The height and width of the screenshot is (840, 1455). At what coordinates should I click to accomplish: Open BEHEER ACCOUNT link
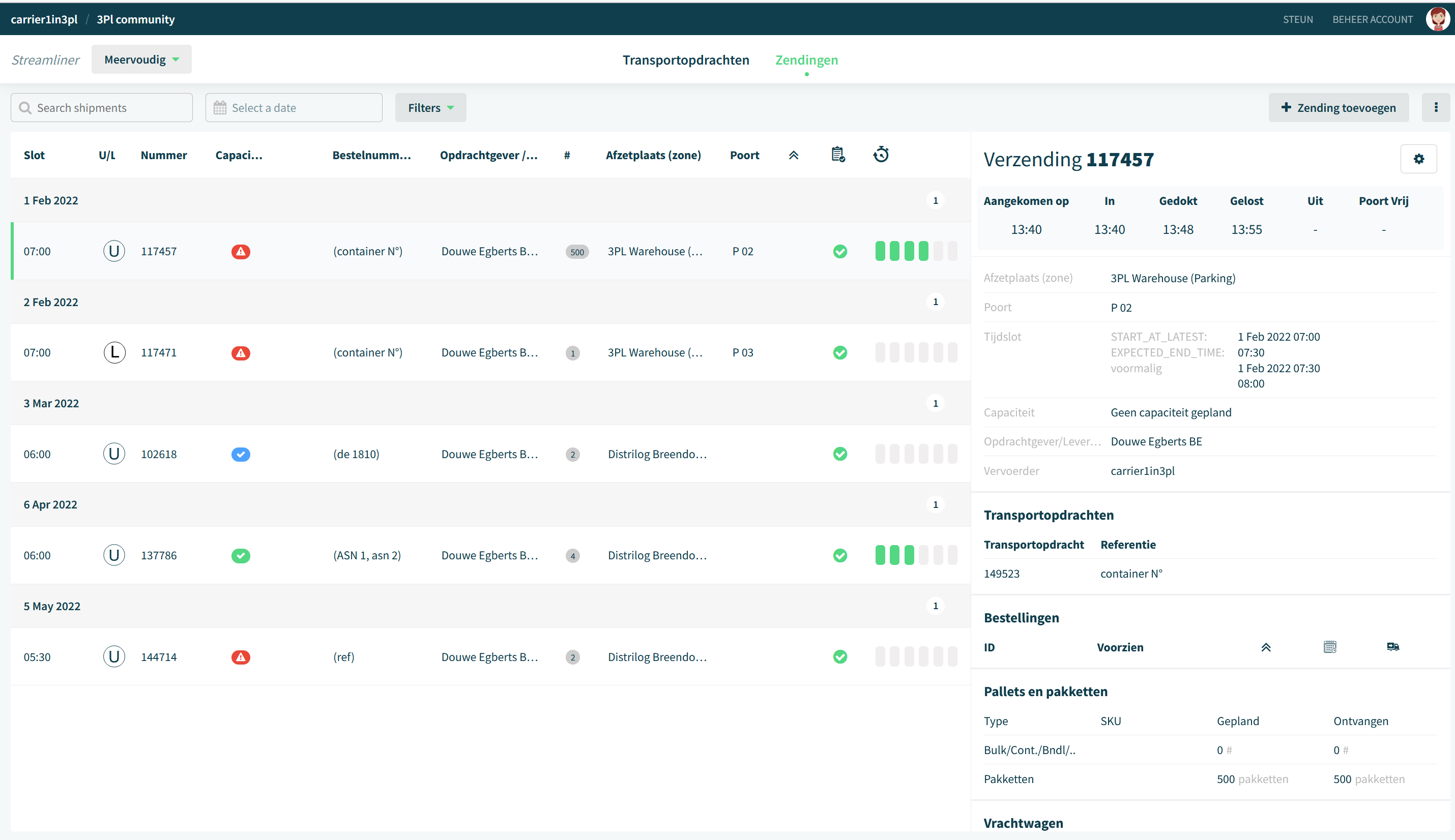pos(1373,20)
